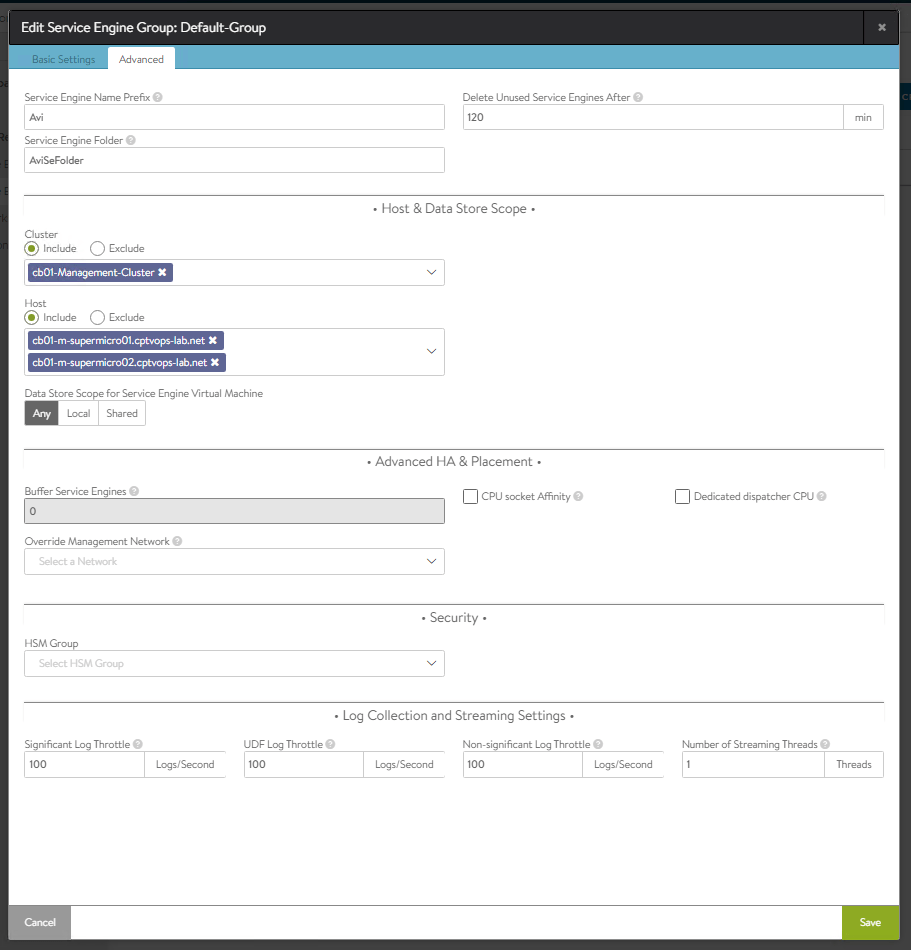Select Shared data store scope option
911x950 pixels.
point(122,414)
